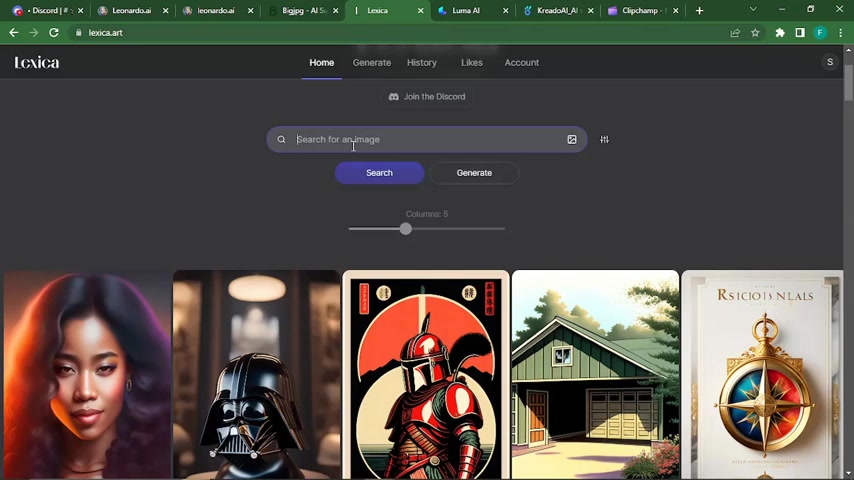The height and width of the screenshot is (480, 854).
Task: Click the Lexica logo
Action: [x=36, y=63]
